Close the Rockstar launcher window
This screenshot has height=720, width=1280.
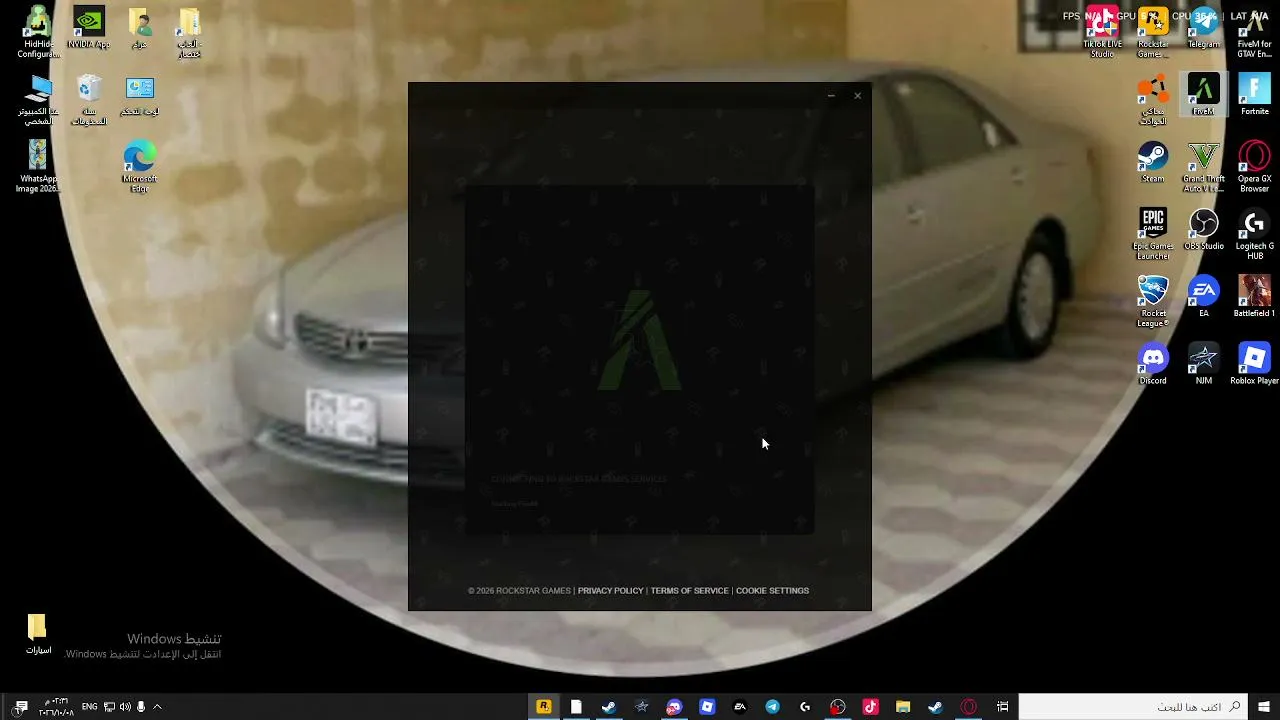(x=857, y=96)
